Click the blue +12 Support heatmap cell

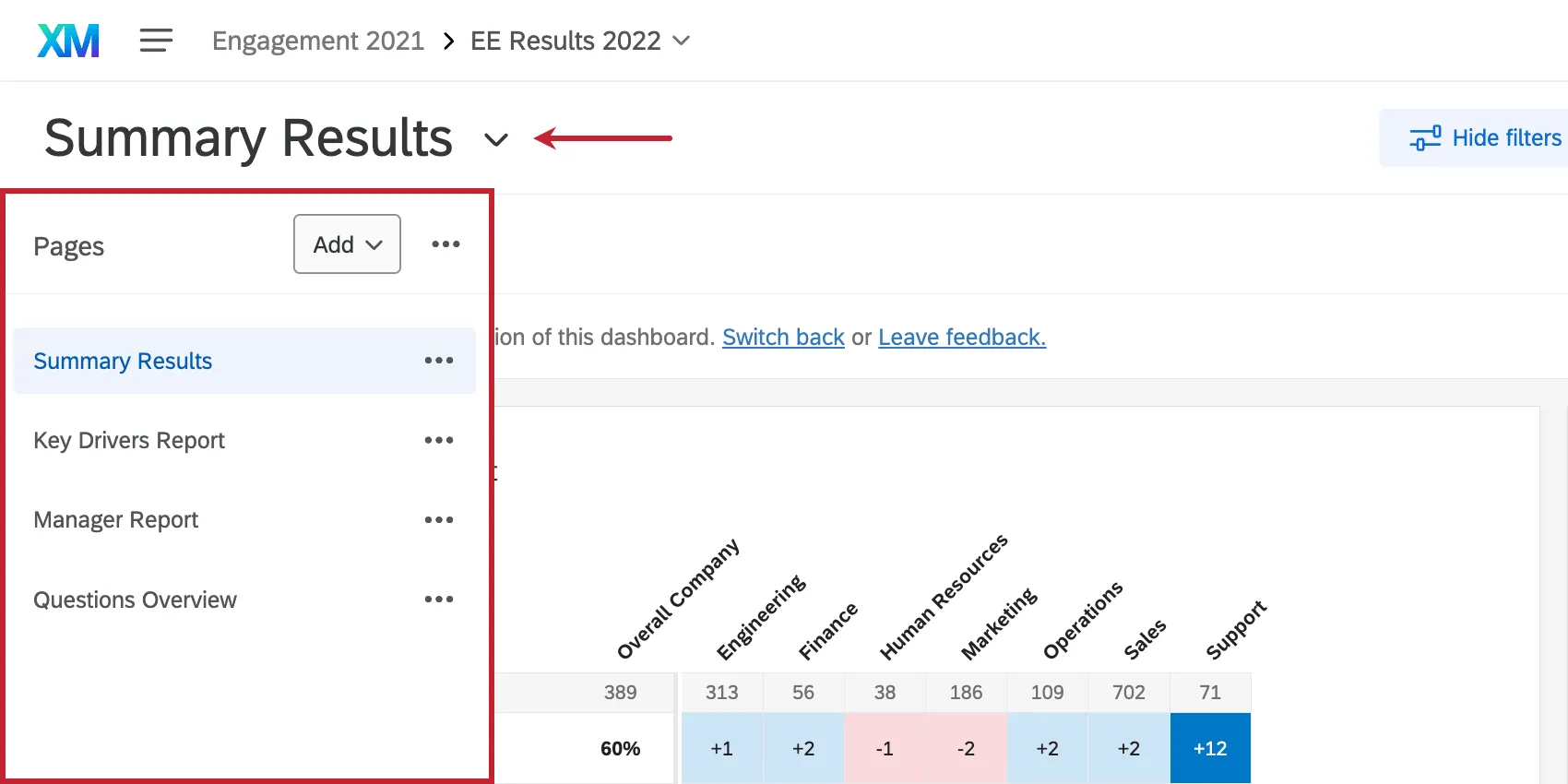[1209, 748]
